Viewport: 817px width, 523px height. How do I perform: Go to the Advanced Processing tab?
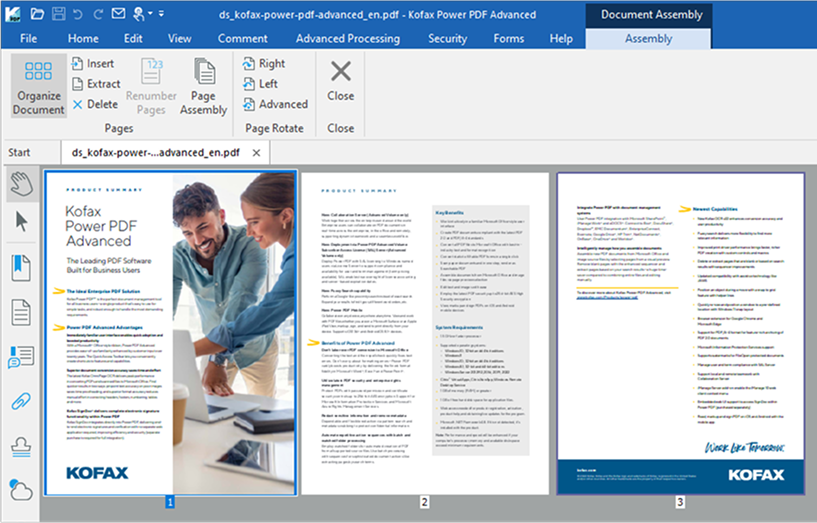(348, 39)
